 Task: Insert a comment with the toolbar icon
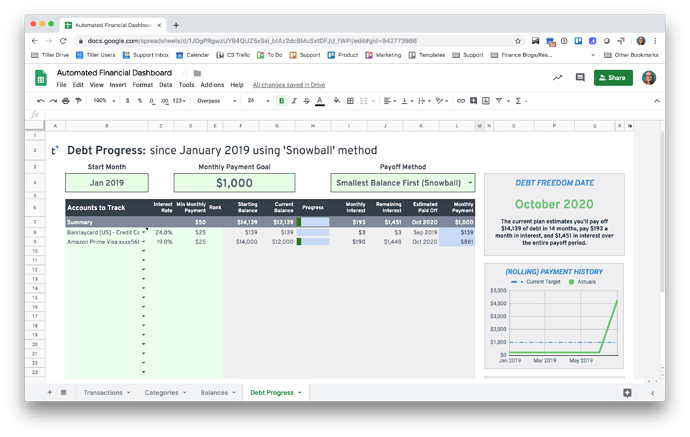[x=473, y=101]
